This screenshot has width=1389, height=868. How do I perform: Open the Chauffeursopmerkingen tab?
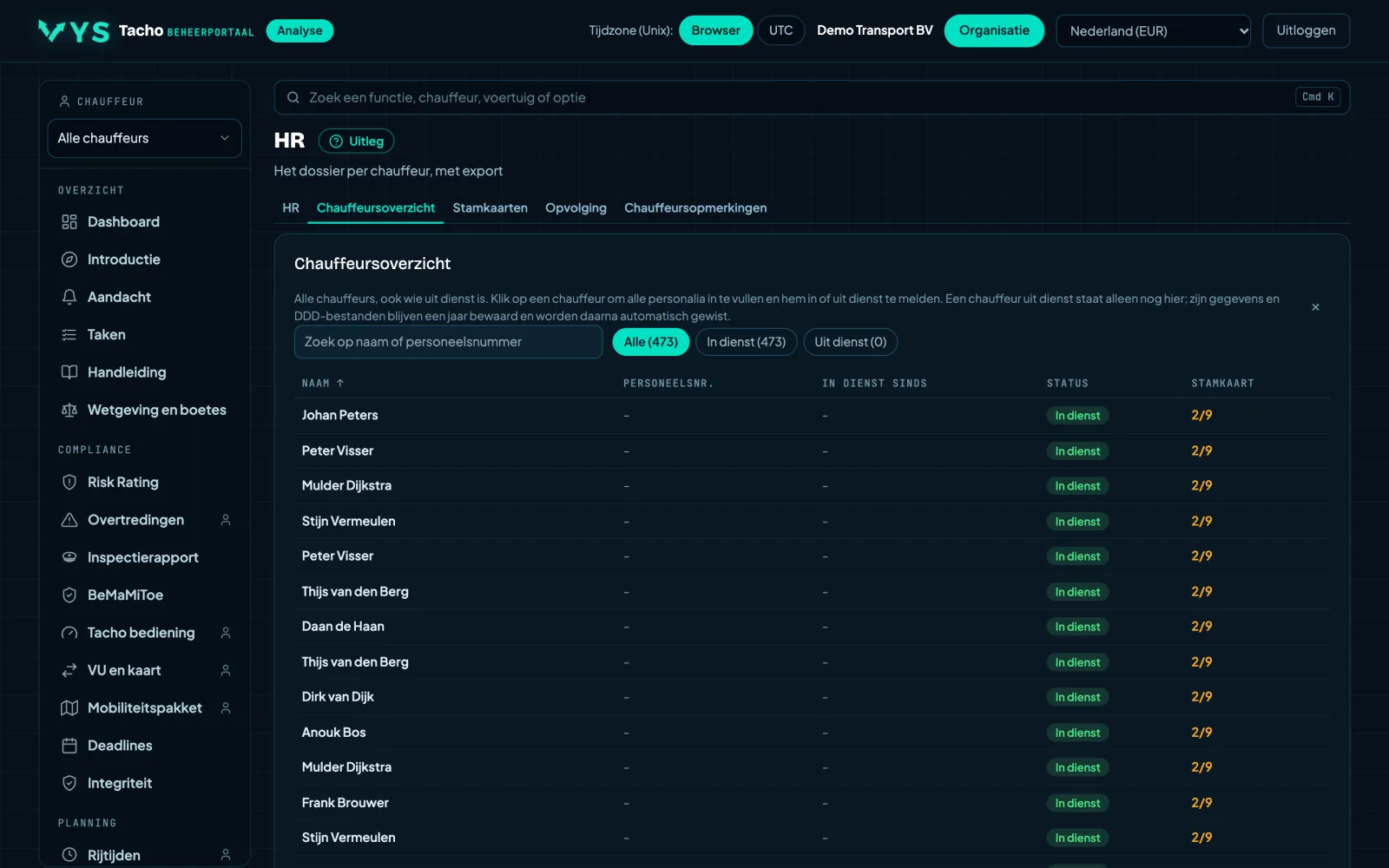695,208
